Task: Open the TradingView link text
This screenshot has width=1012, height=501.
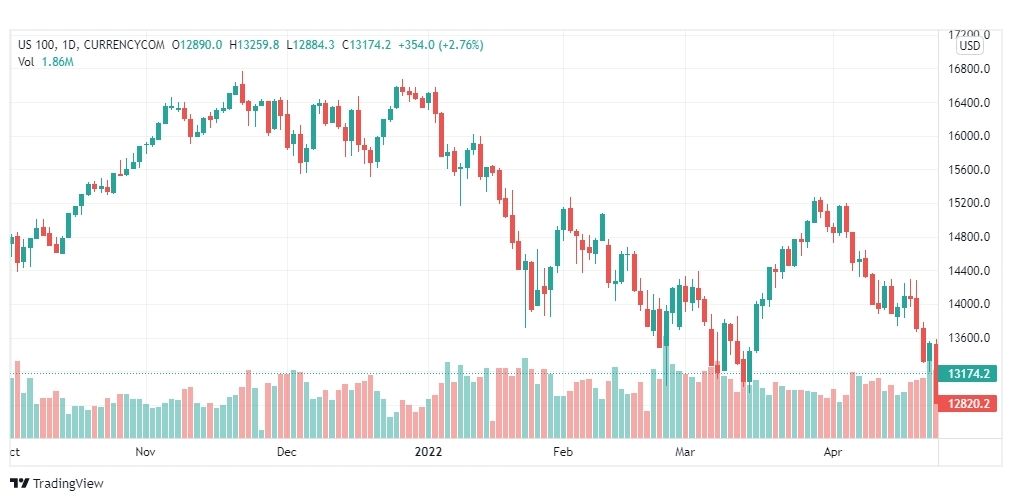Action: pos(68,483)
